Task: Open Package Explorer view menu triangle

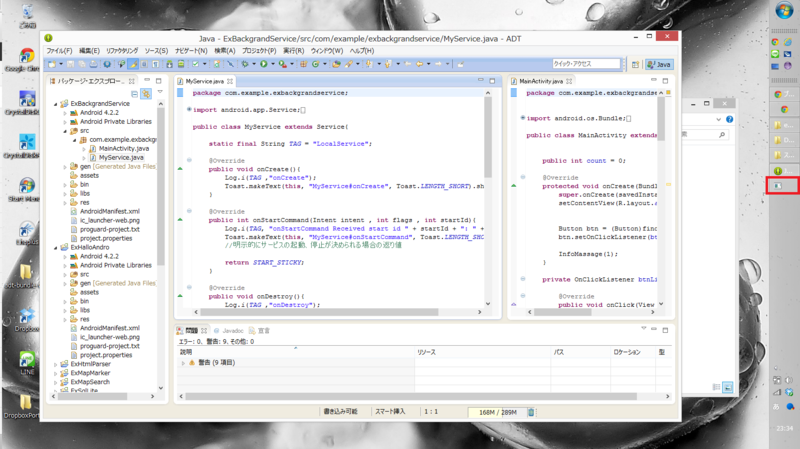Action: pos(160,92)
